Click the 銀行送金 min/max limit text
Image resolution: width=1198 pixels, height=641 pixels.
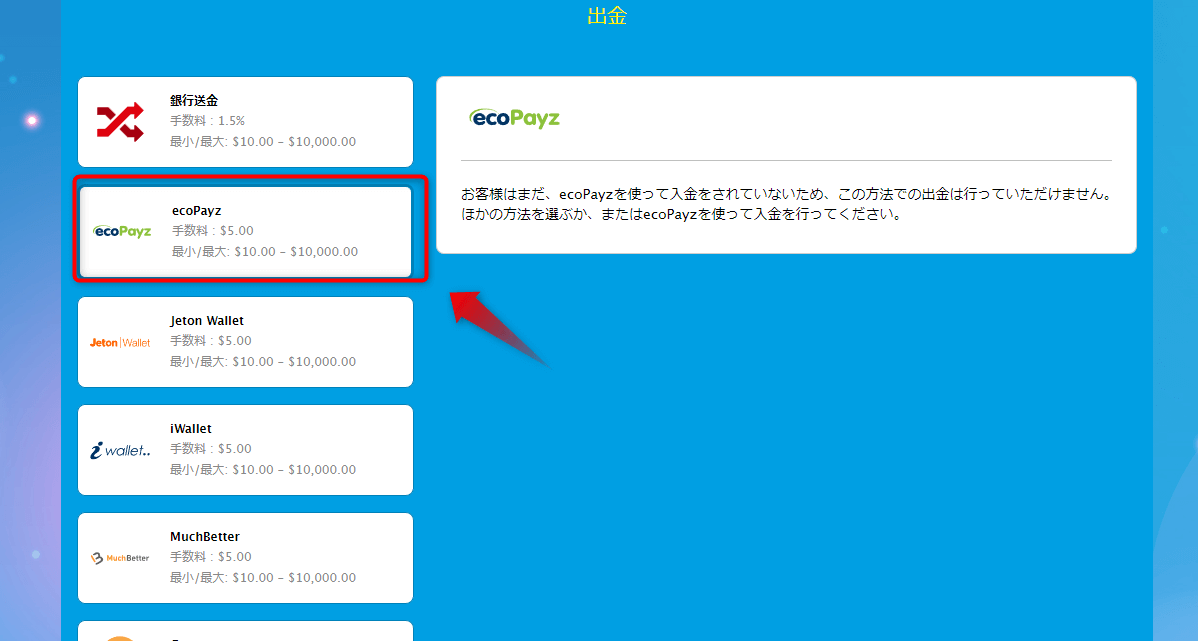263,141
